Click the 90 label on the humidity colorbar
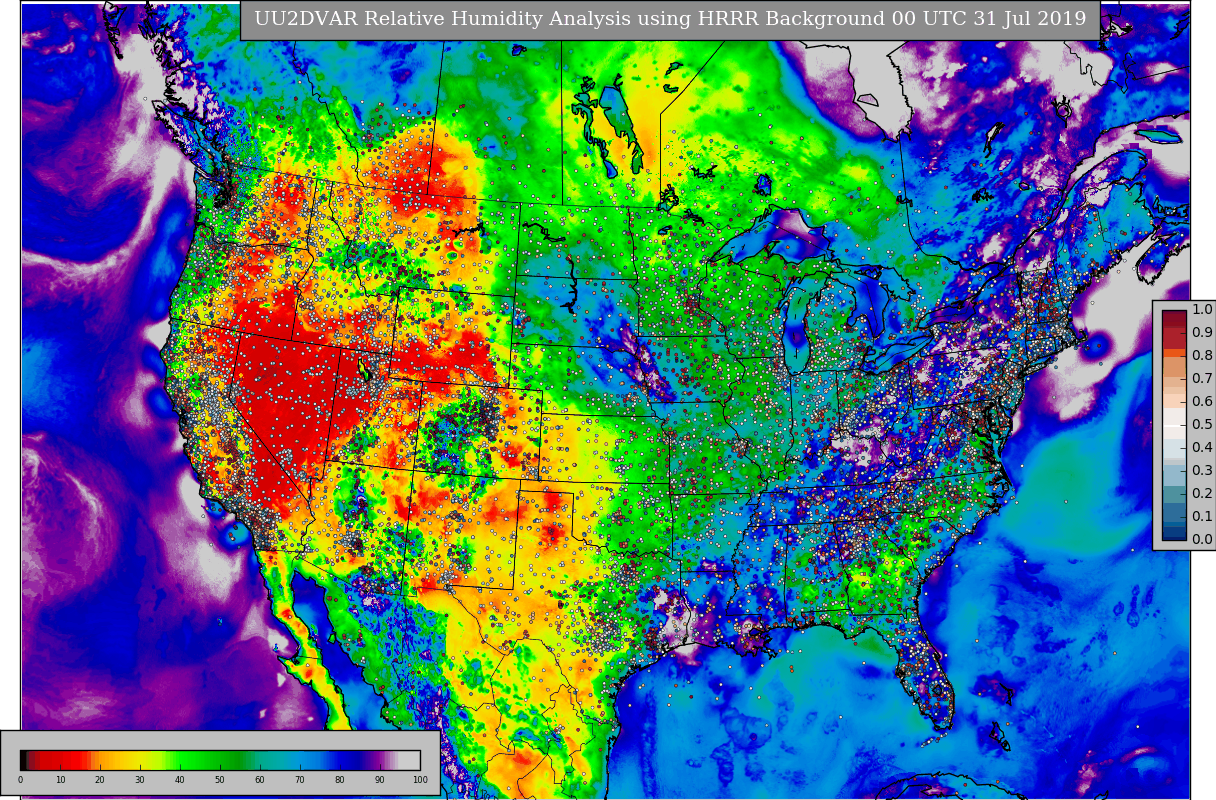This screenshot has width=1216, height=800. pyautogui.click(x=380, y=779)
